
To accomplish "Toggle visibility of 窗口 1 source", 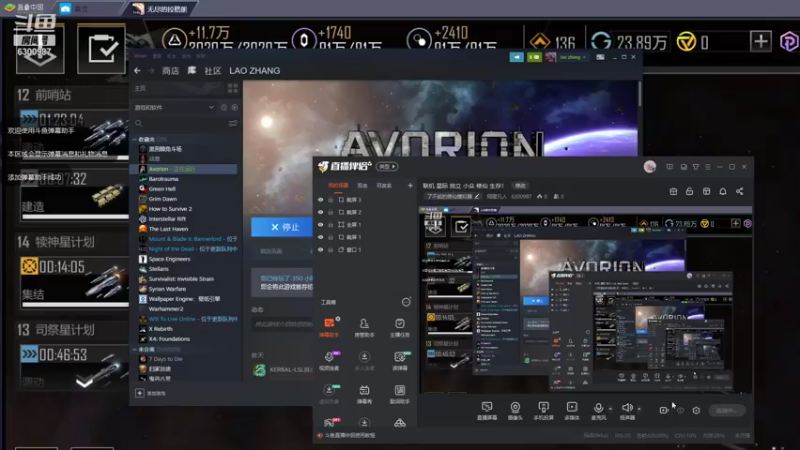I will (320, 249).
